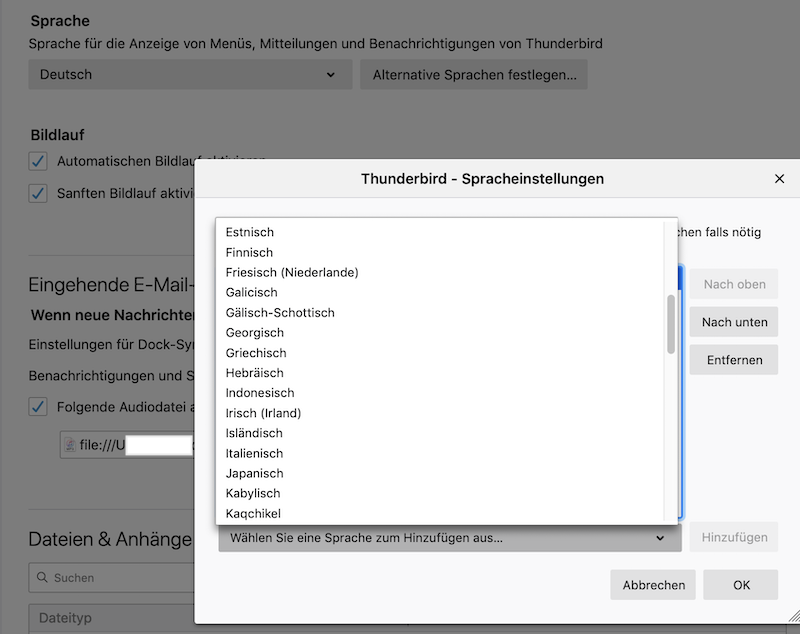Click the dropdown arrow in language selector
The image size is (800, 634).
coord(660,538)
